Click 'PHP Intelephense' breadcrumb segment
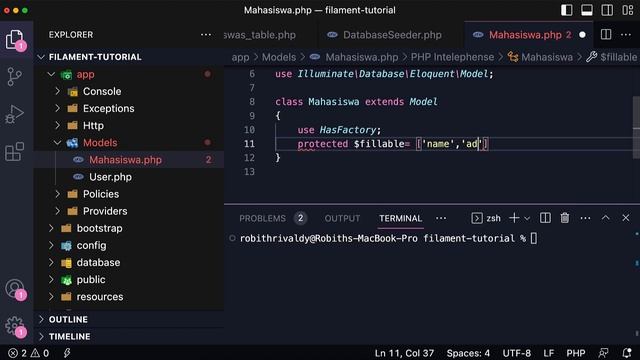 point(452,57)
